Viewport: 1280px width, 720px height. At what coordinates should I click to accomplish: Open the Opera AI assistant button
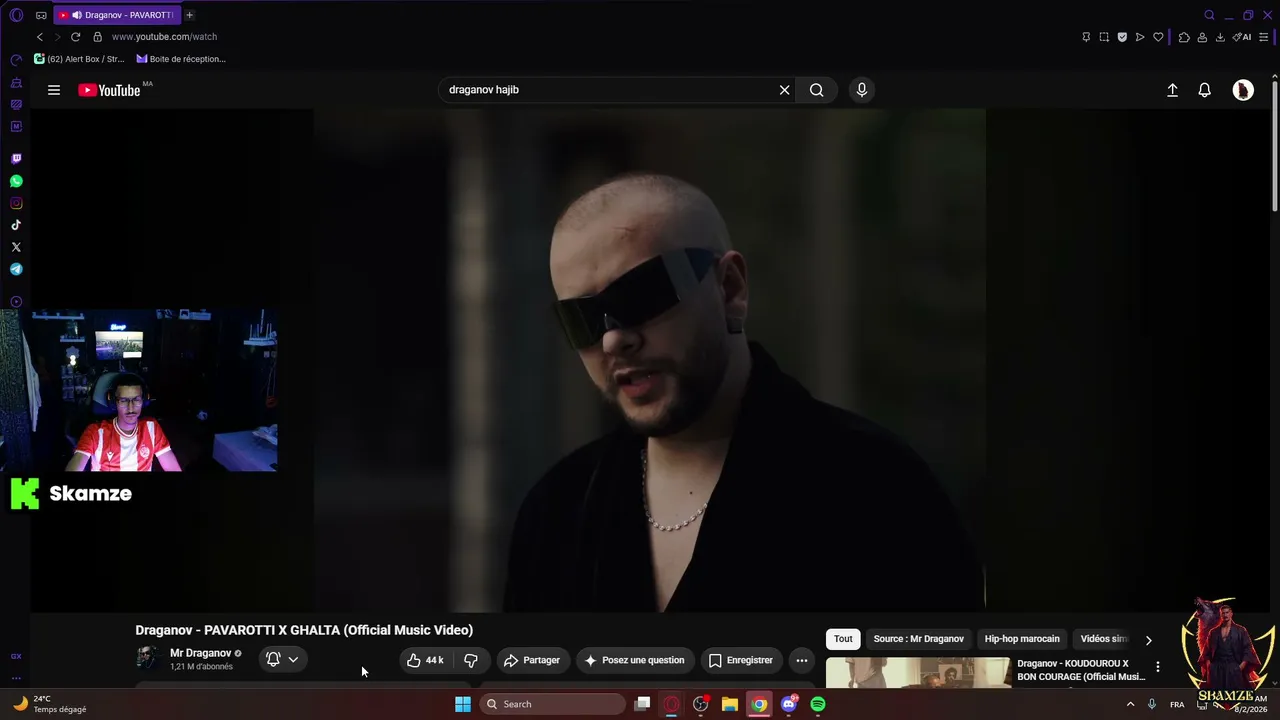[x=1242, y=37]
